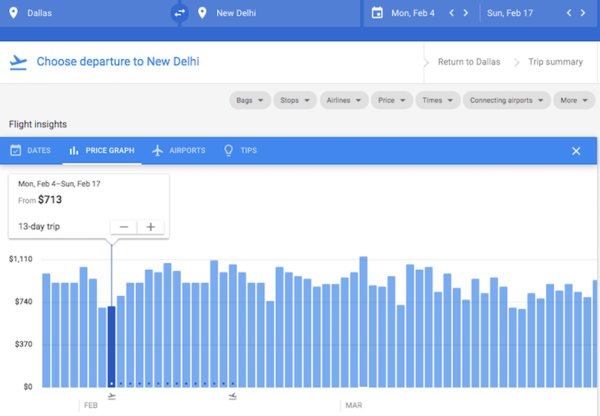The image size is (600, 416).
Task: Close the flight insights panel
Action: [x=575, y=150]
